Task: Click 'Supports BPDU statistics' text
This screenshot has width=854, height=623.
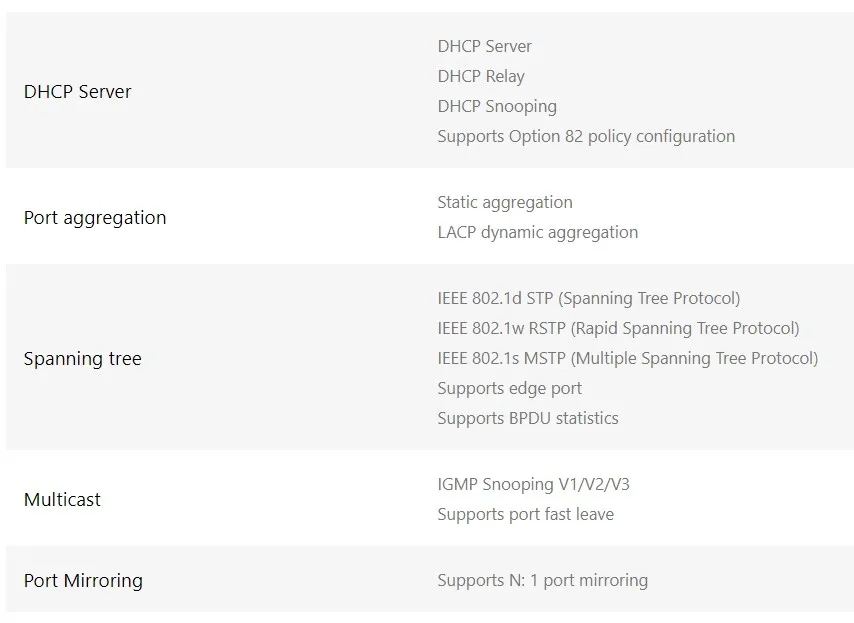Action: click(x=527, y=418)
